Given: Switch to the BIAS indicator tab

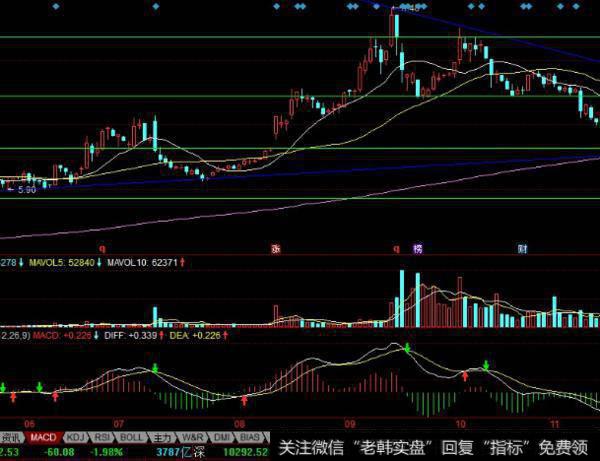Looking at the screenshot, I should click(252, 438).
